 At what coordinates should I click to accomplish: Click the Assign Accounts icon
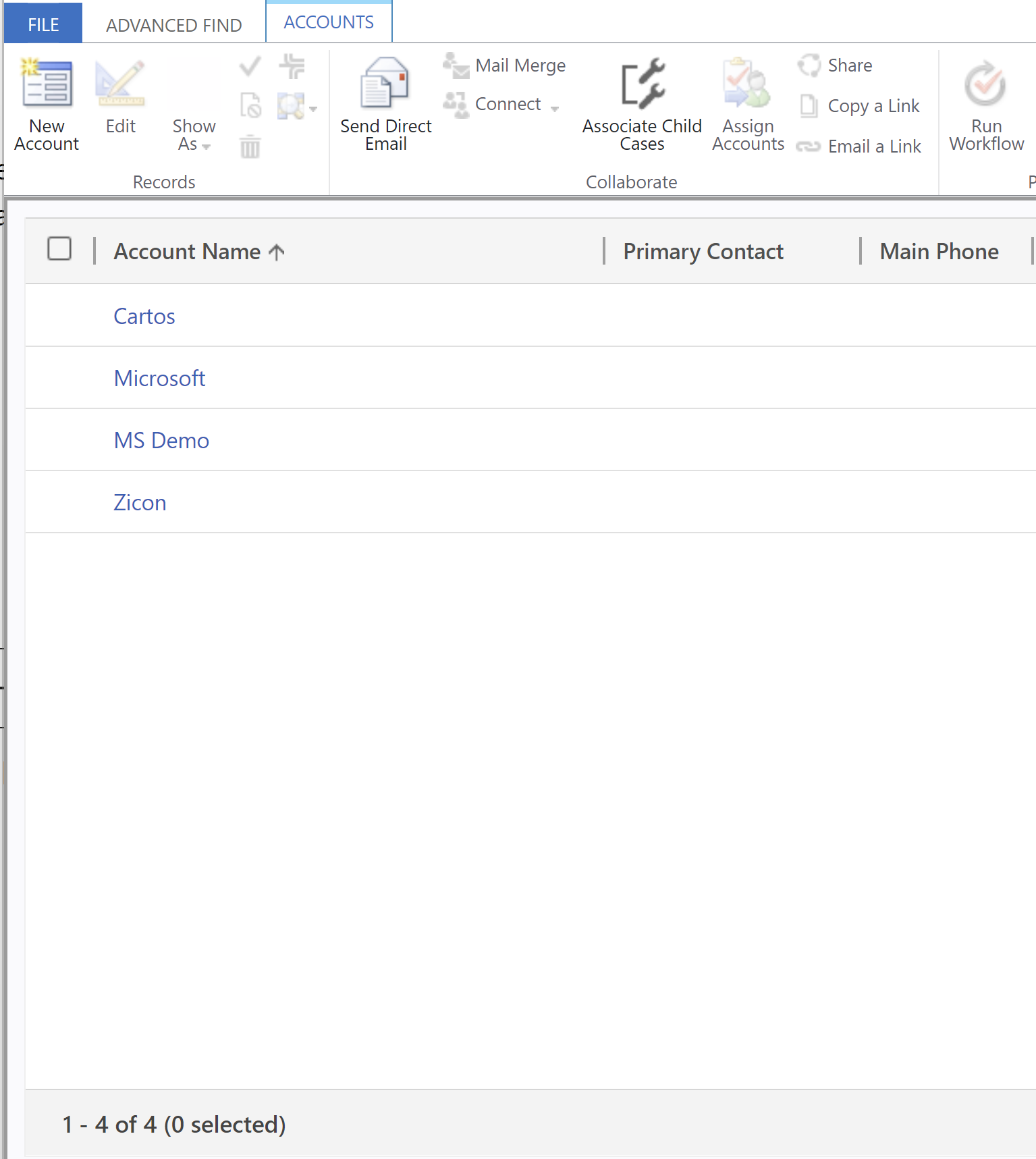pos(747,84)
